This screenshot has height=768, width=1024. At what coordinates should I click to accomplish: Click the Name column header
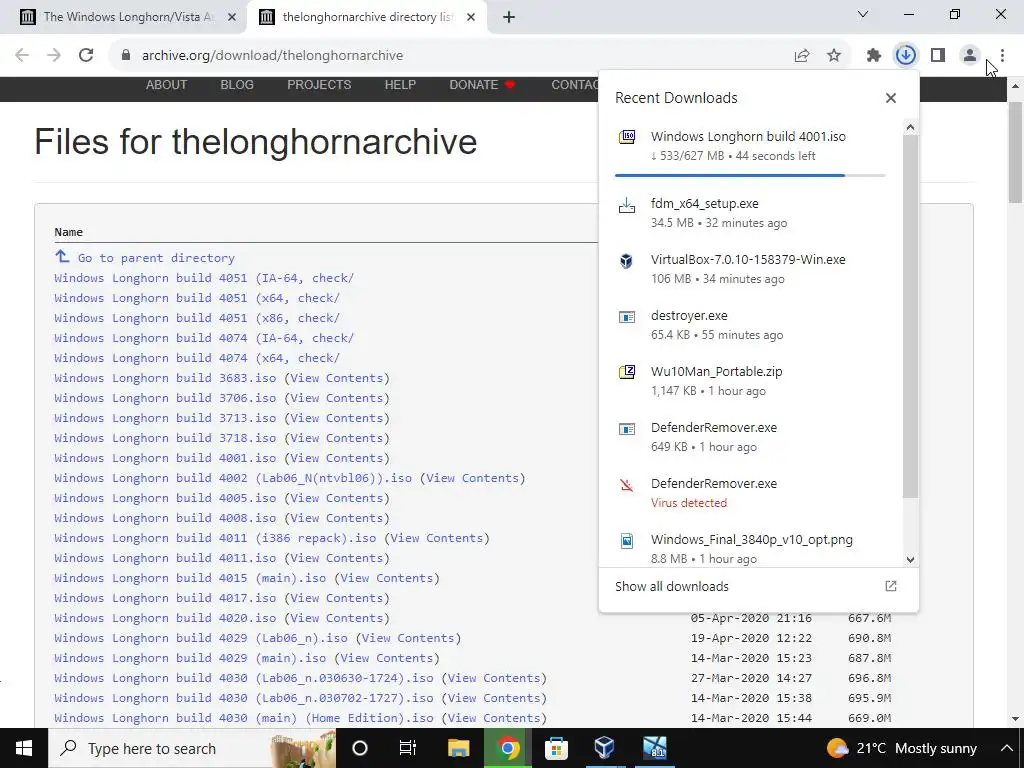[x=69, y=232]
